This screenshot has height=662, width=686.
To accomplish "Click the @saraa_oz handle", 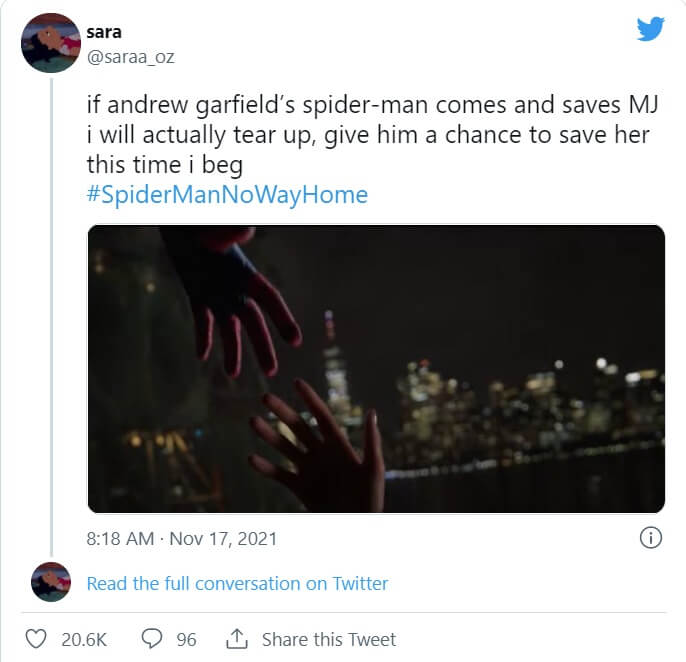I will pyautogui.click(x=130, y=57).
